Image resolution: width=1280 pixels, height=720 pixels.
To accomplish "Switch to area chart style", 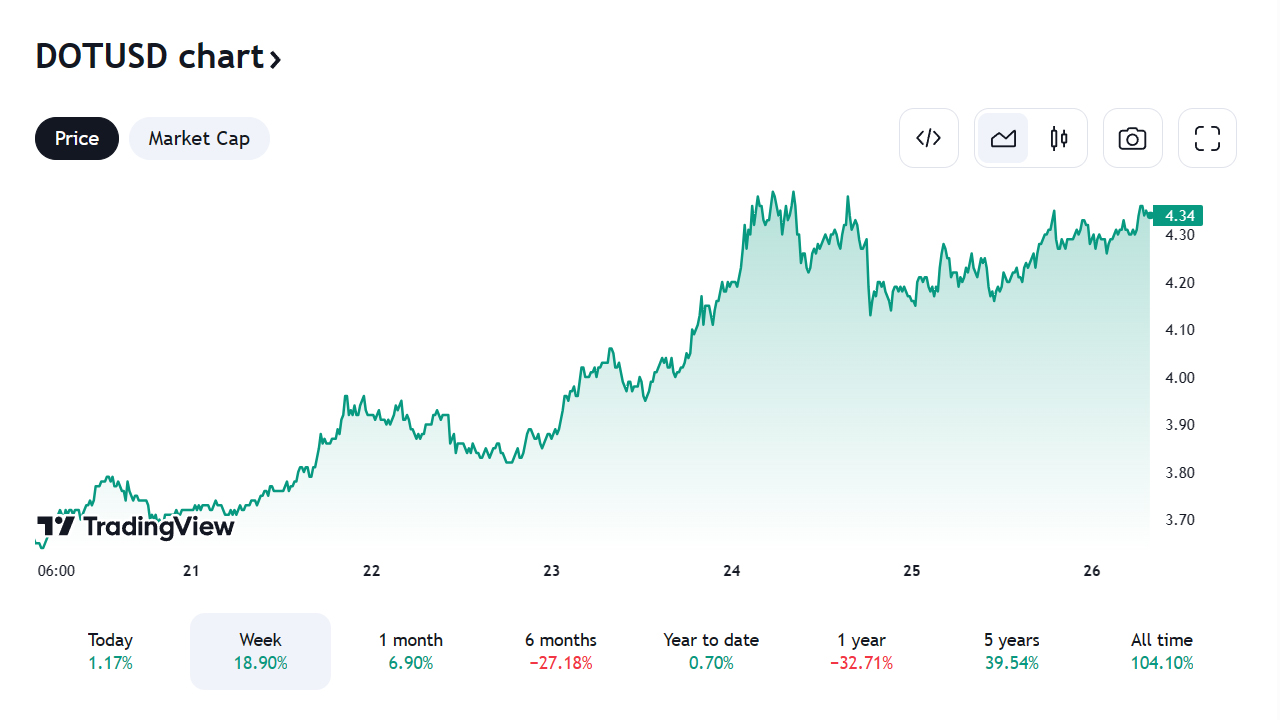I will coord(1003,138).
